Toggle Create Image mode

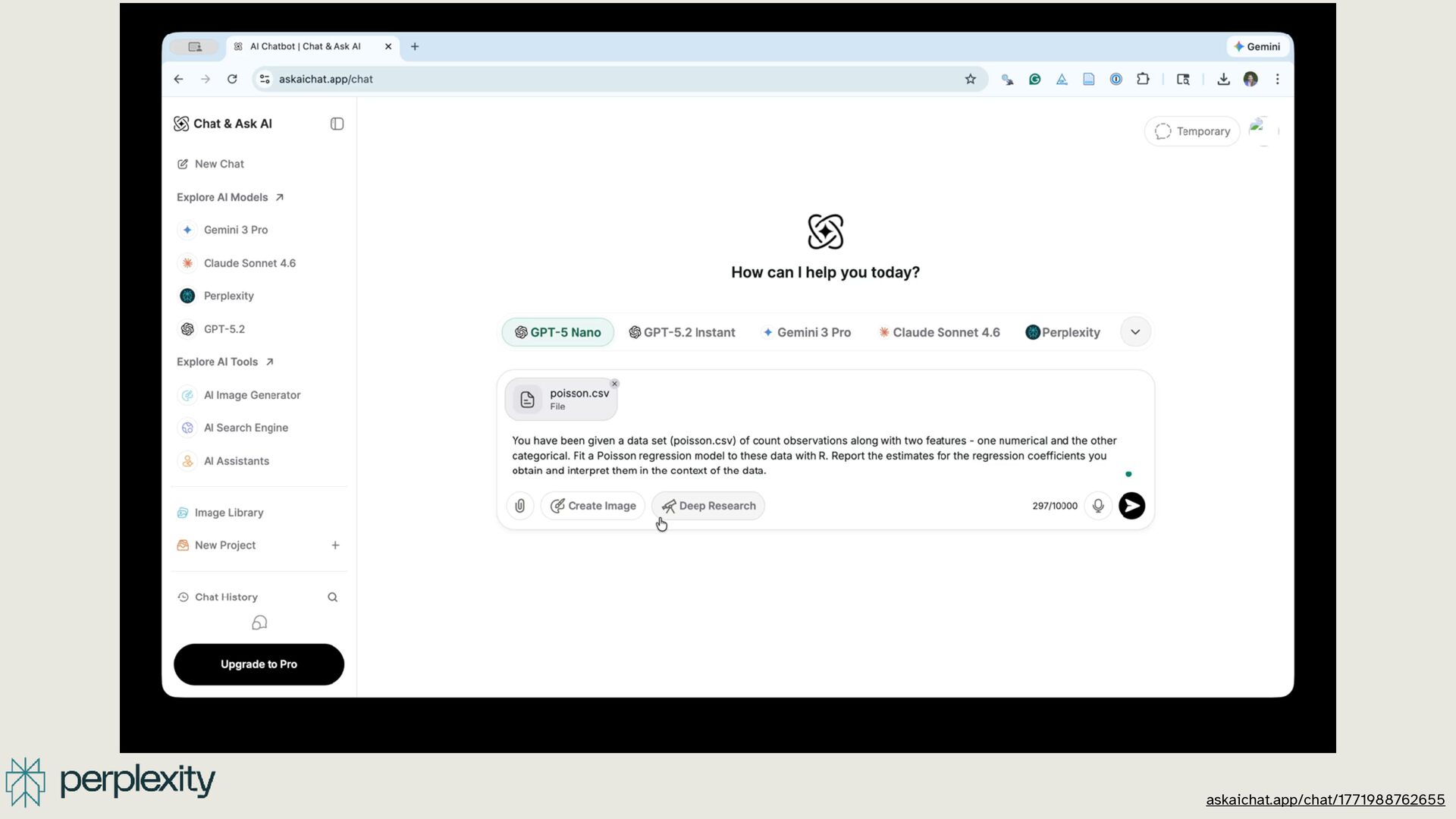(x=593, y=506)
